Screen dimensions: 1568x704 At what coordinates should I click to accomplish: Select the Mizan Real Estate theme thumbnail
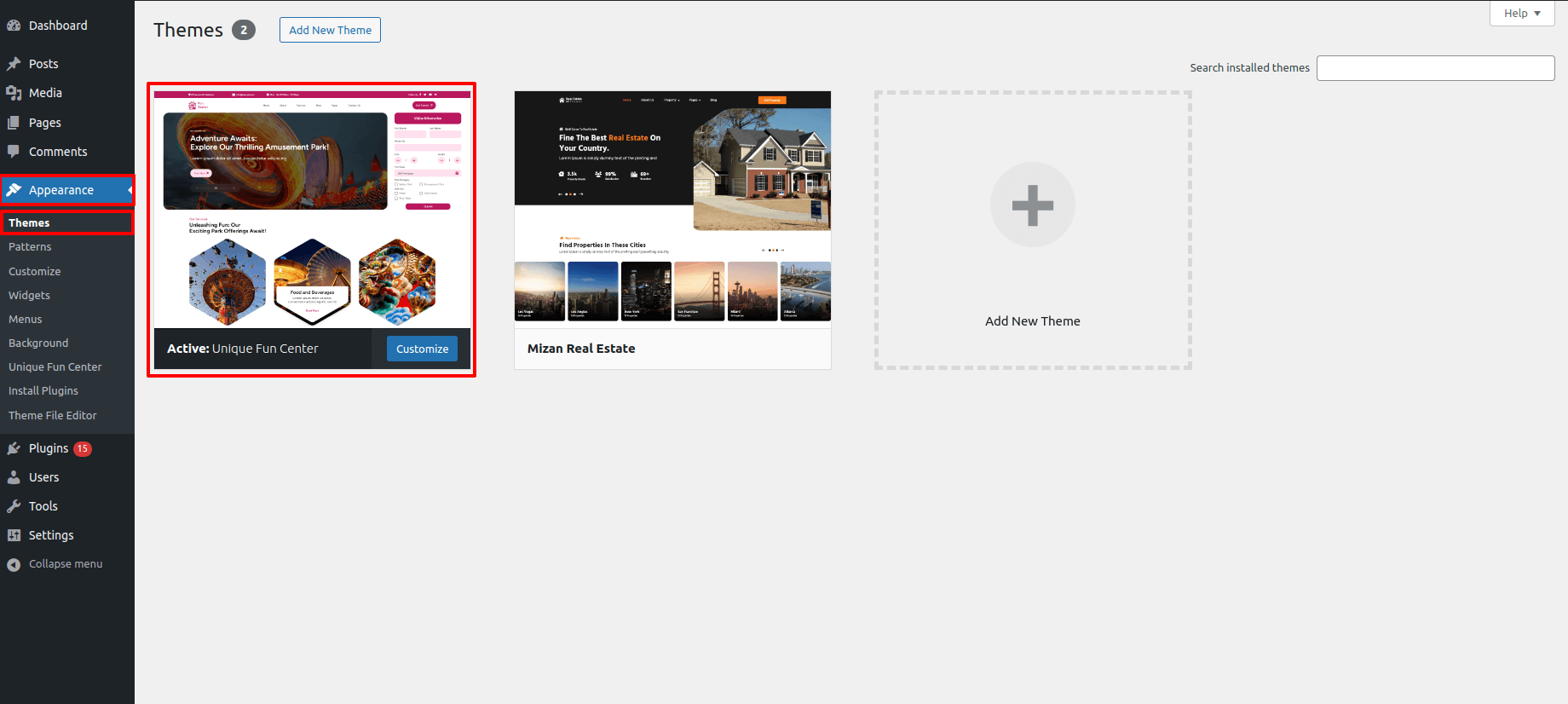tap(672, 209)
